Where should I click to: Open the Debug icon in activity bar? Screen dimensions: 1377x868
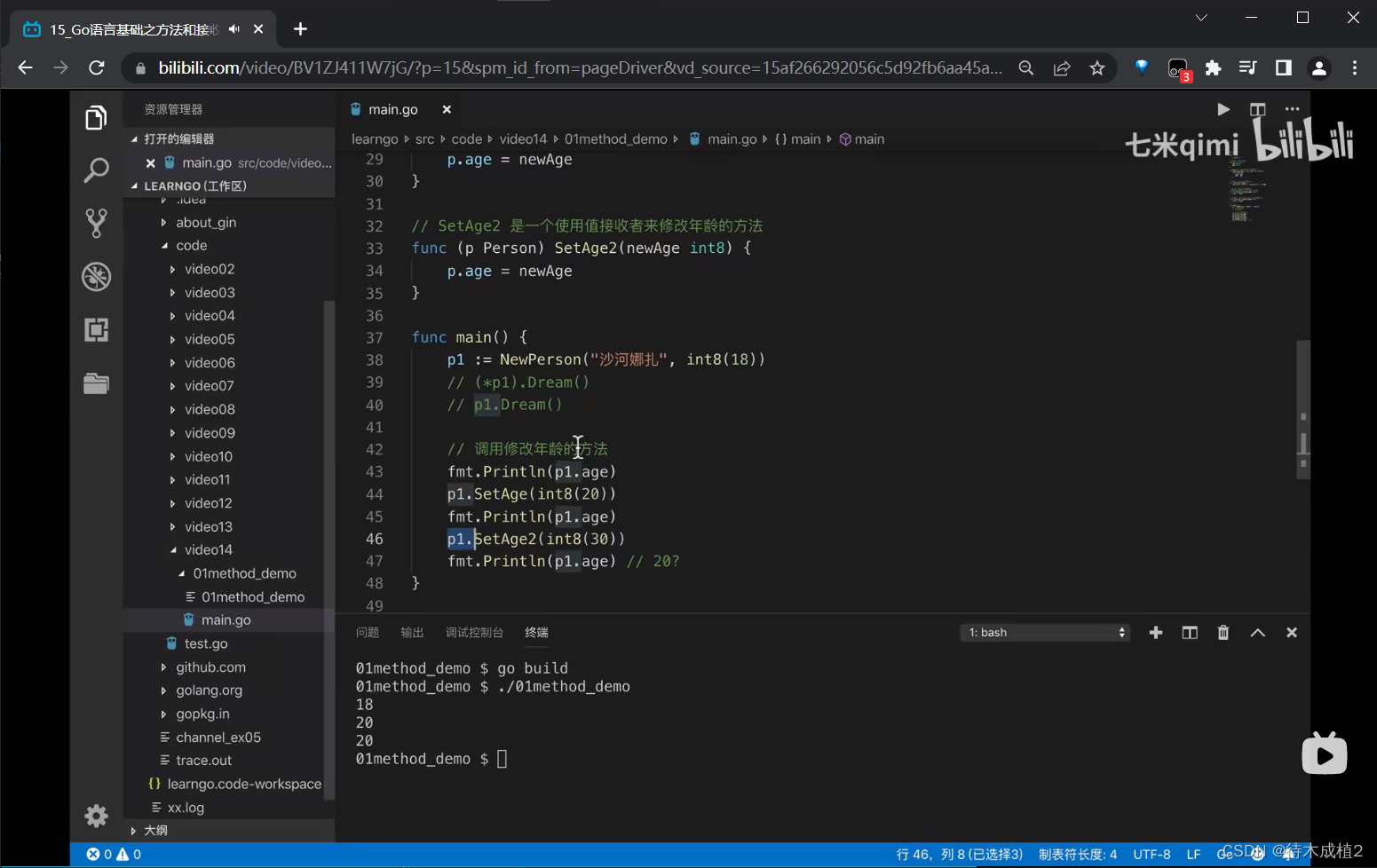point(96,276)
